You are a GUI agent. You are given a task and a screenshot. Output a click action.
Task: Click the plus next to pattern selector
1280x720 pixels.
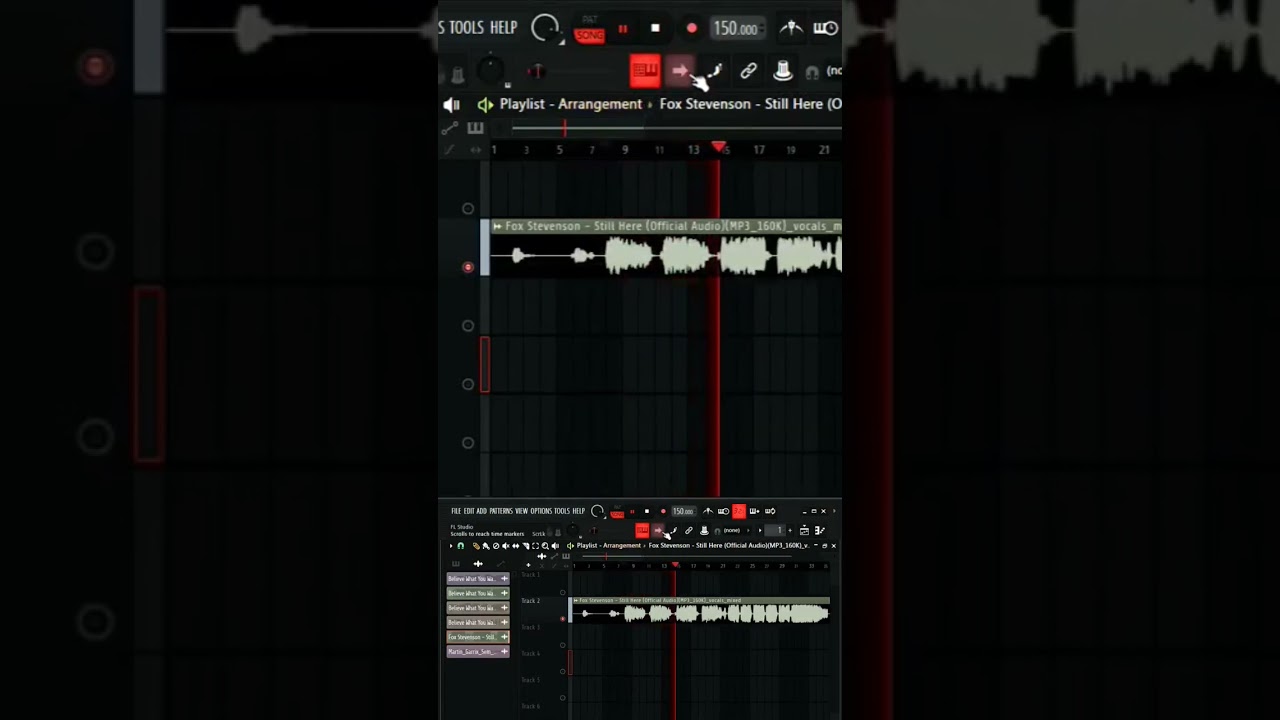(x=790, y=530)
